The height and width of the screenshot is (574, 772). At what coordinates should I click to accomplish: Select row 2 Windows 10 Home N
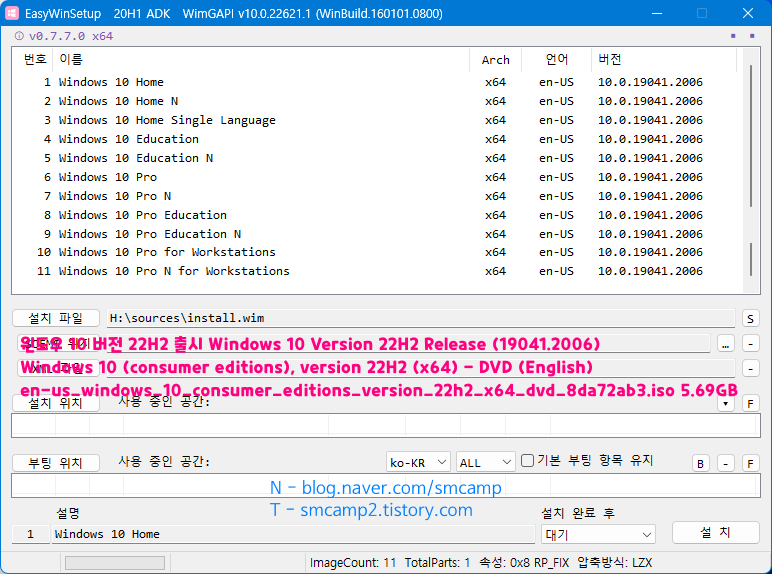(x=378, y=101)
